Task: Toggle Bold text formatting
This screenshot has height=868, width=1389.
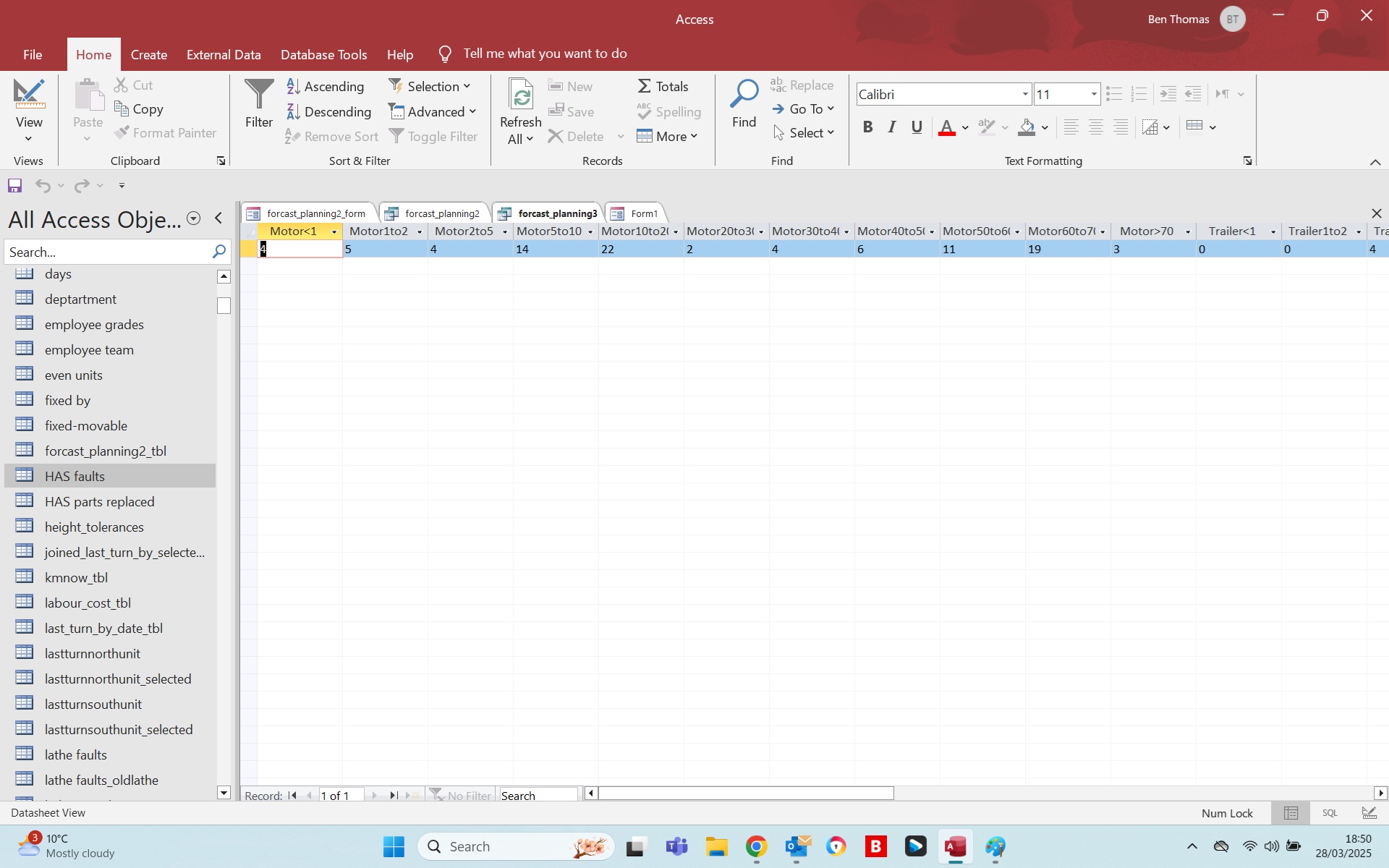Action: [867, 128]
